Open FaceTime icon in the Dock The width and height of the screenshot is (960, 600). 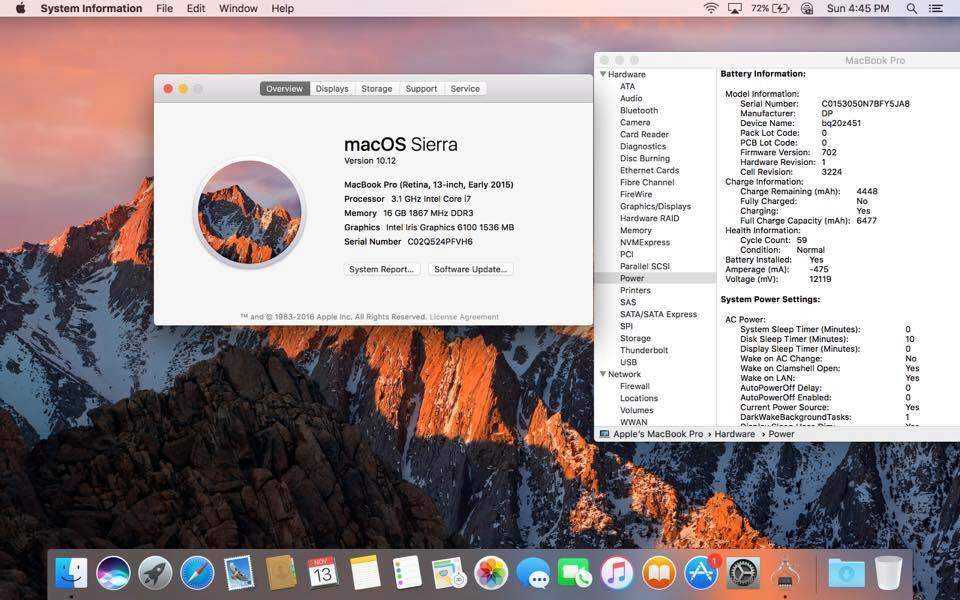(x=575, y=574)
